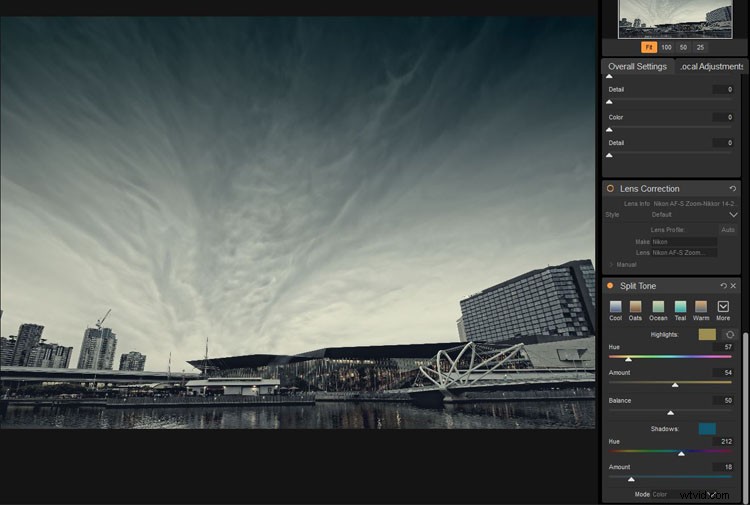Toggle the Lens Correction pane on/off
750x505 pixels.
click(x=610, y=188)
